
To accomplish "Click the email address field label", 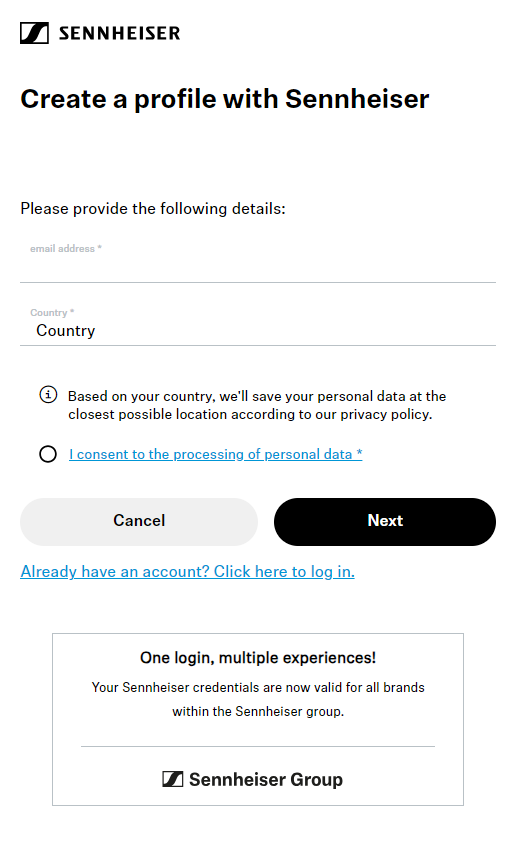I will [x=65, y=248].
